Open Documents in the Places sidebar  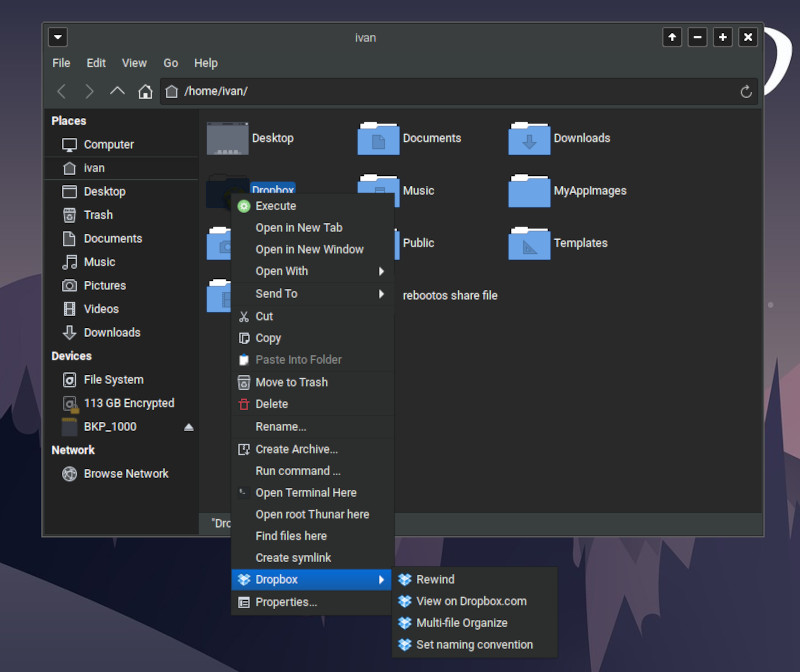coord(121,238)
